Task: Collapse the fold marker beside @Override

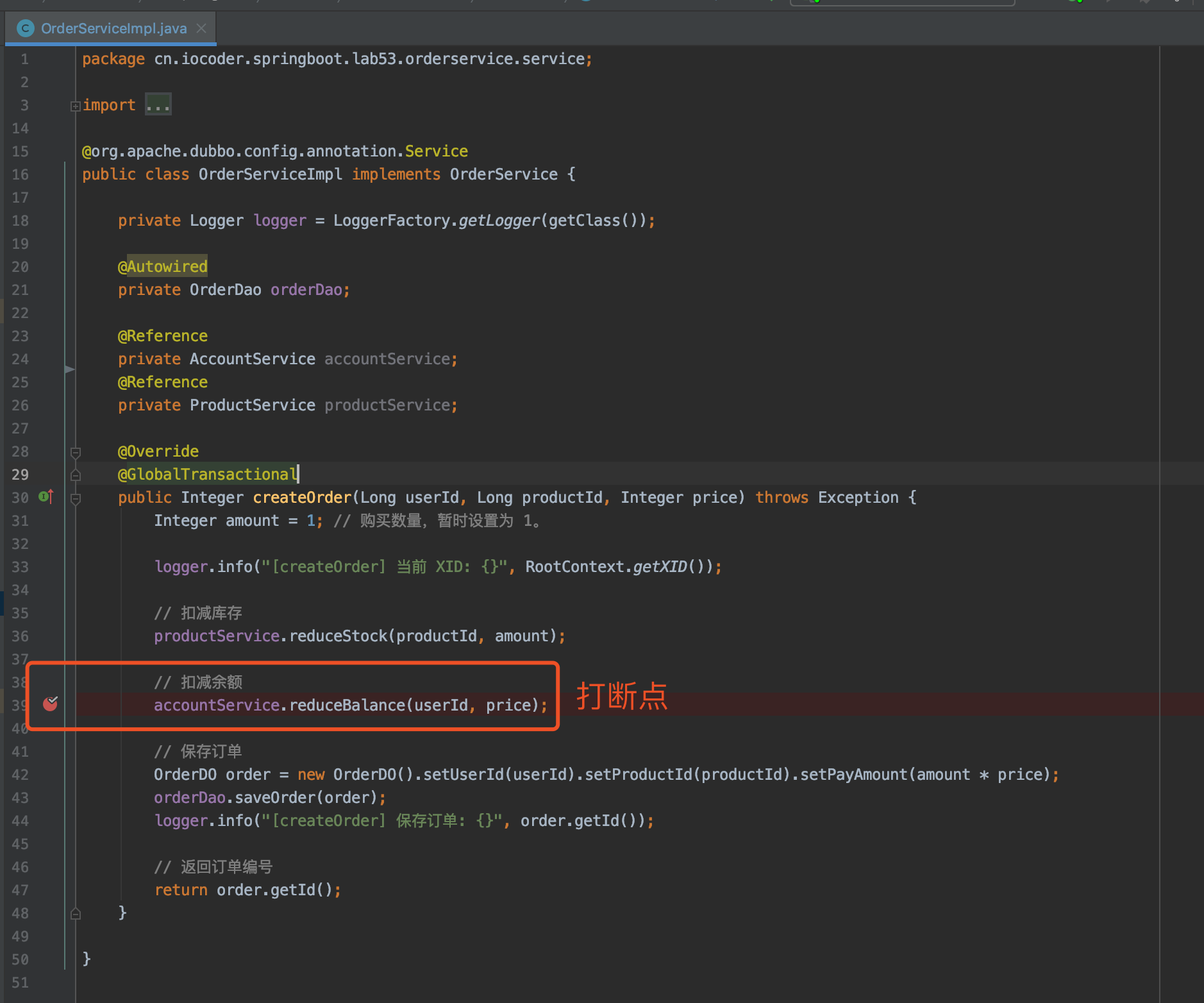Action: (x=75, y=452)
